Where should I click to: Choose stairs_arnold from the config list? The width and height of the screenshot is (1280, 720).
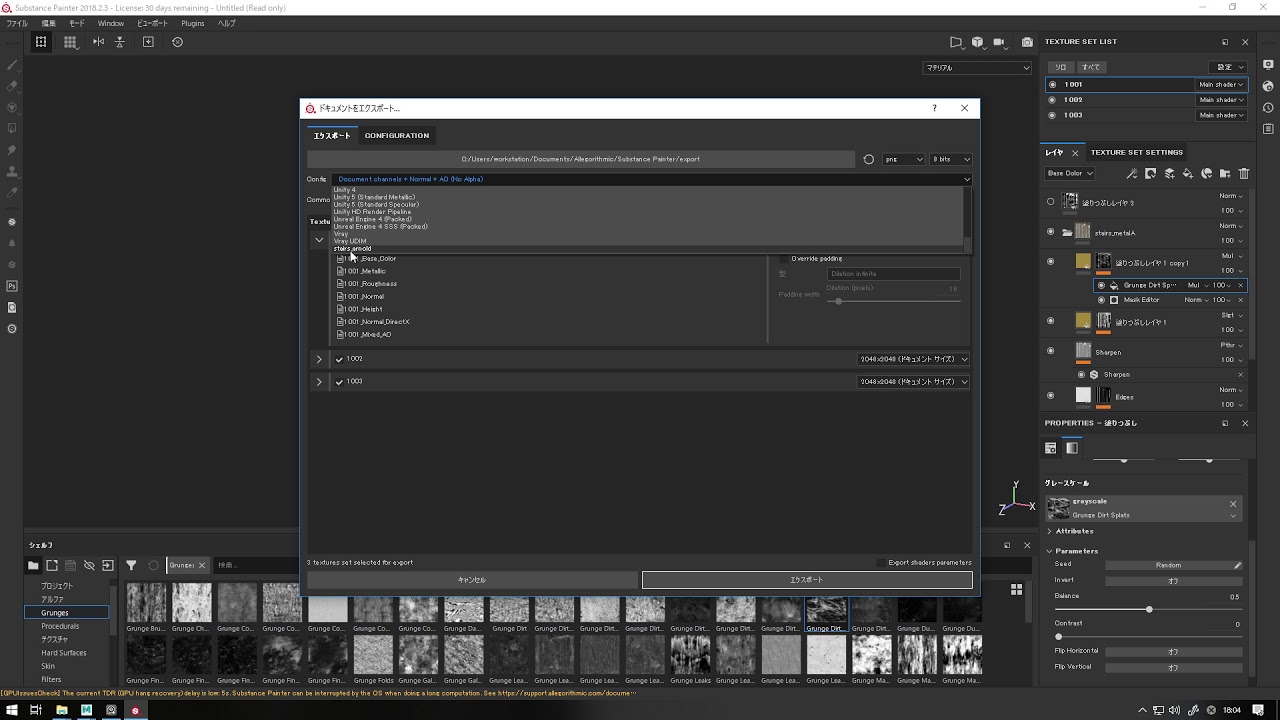click(x=353, y=249)
